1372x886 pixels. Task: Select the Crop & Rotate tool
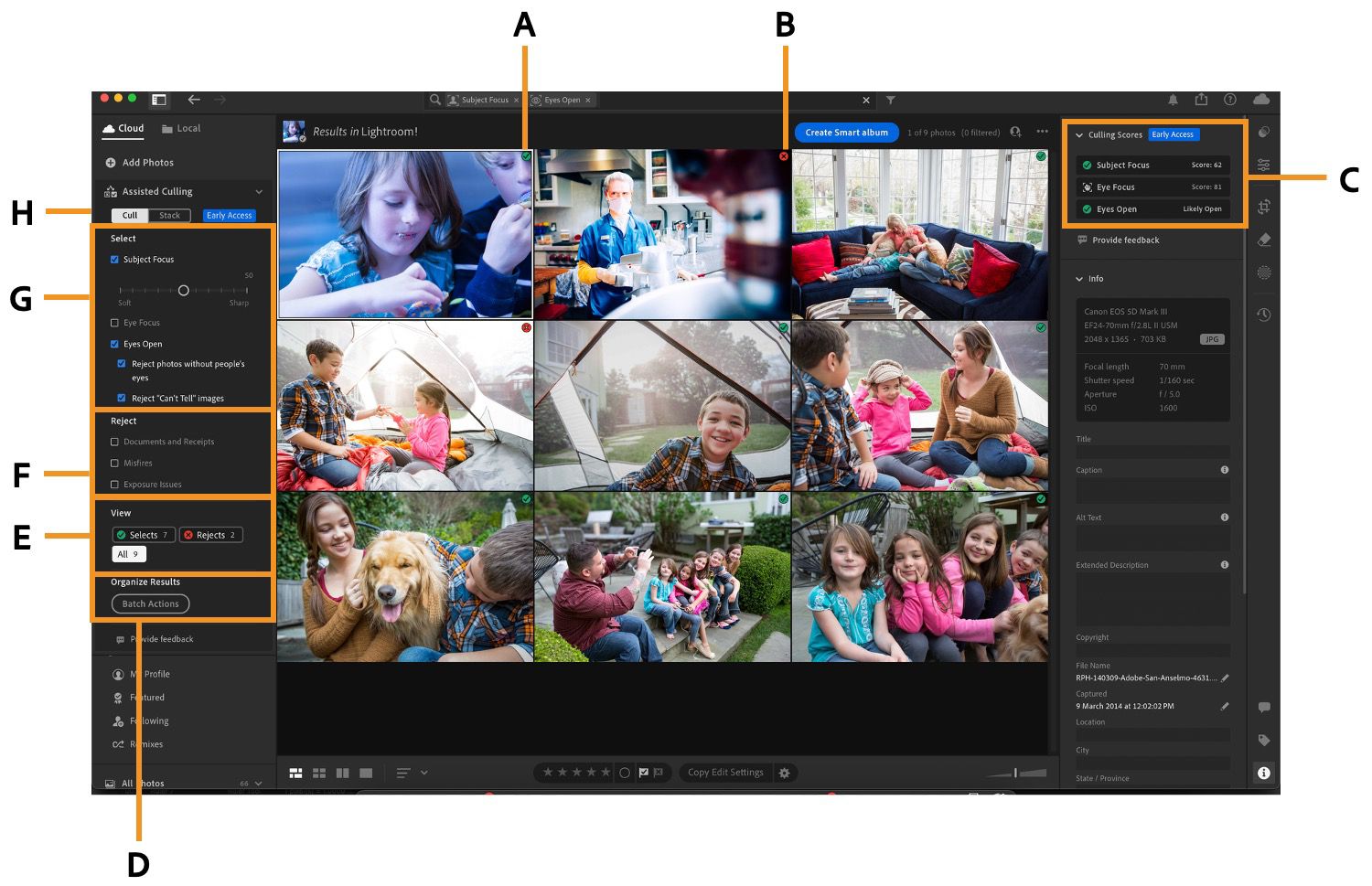(x=1263, y=207)
